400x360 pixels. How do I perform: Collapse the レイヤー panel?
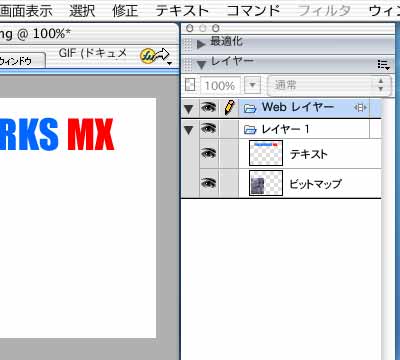pos(201,64)
